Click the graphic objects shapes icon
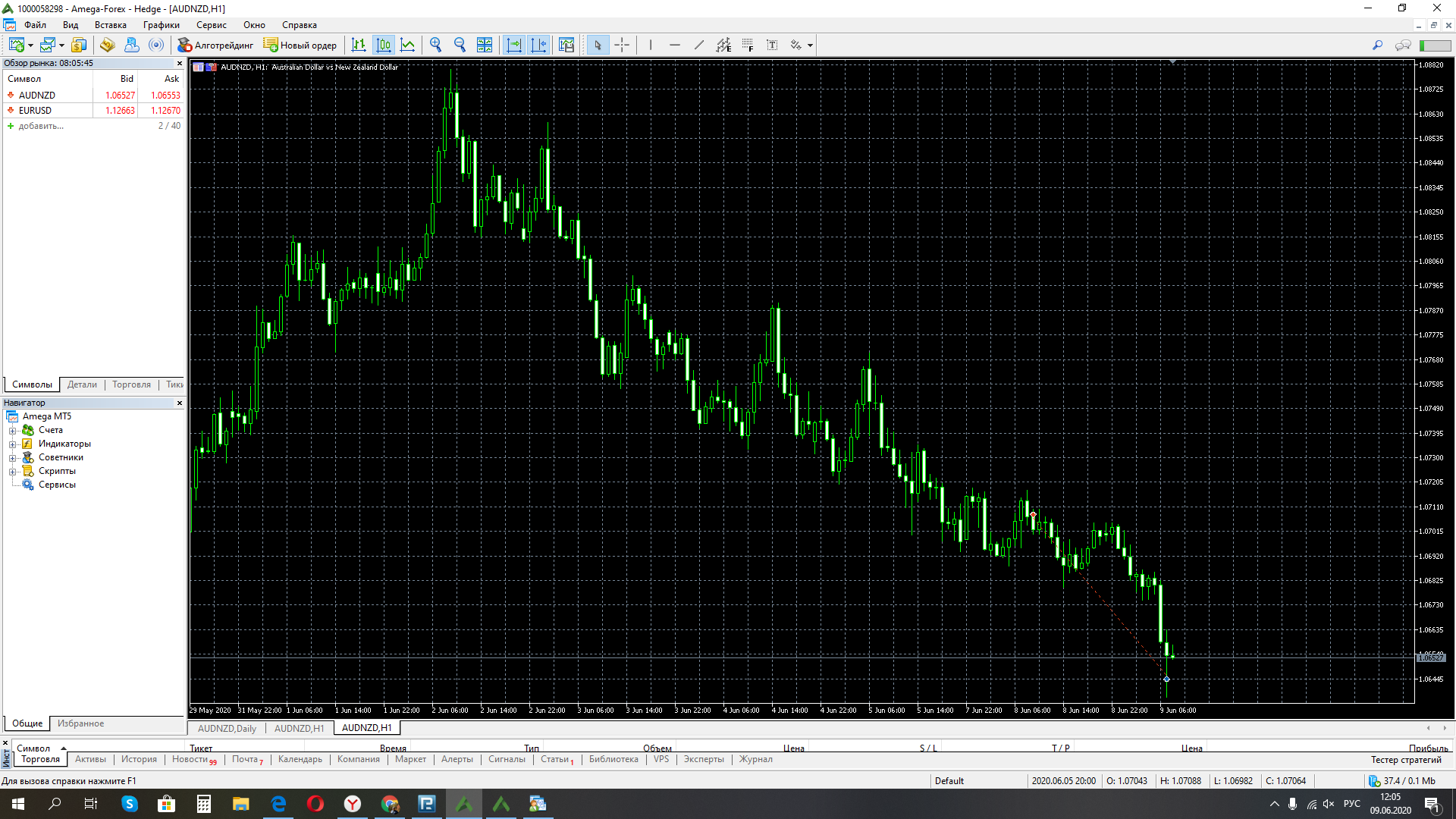 click(796, 45)
